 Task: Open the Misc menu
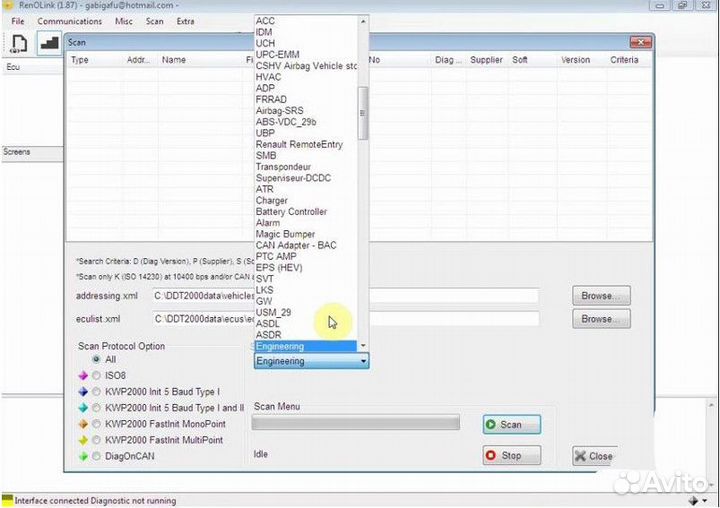coord(124,21)
